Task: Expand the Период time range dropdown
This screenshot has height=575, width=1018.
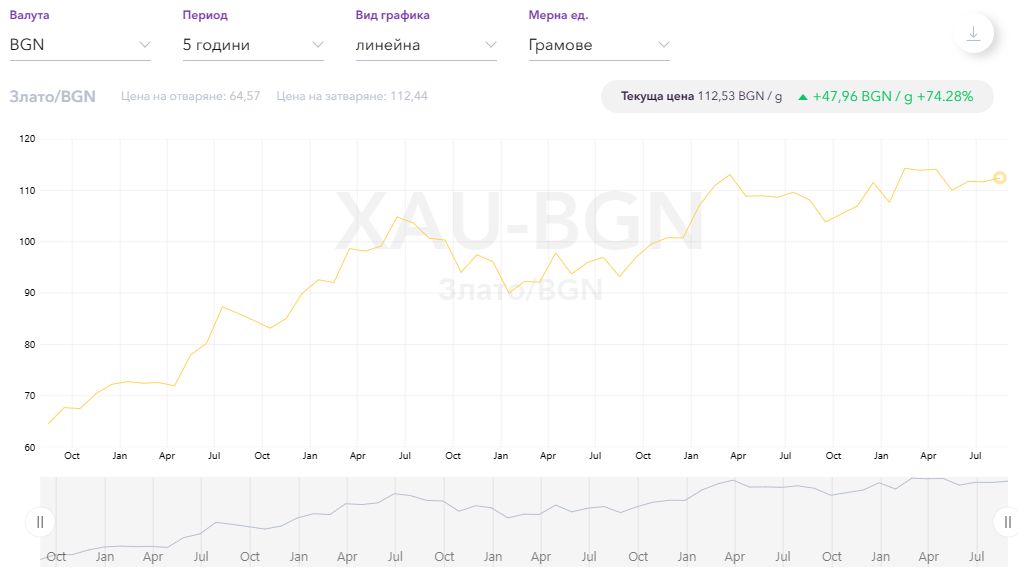Action: [x=253, y=45]
